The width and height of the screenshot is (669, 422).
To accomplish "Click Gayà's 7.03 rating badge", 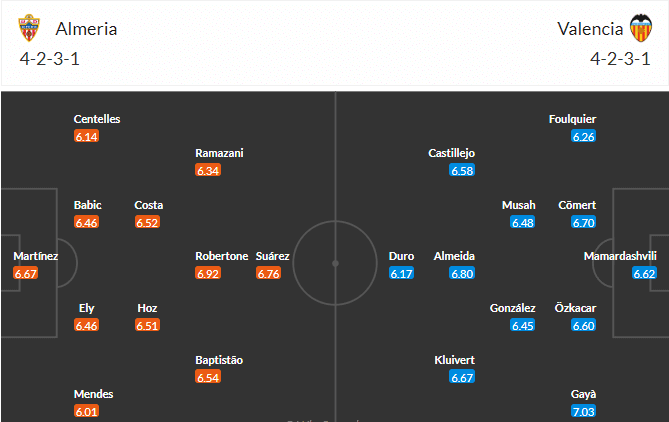I will click(584, 411).
